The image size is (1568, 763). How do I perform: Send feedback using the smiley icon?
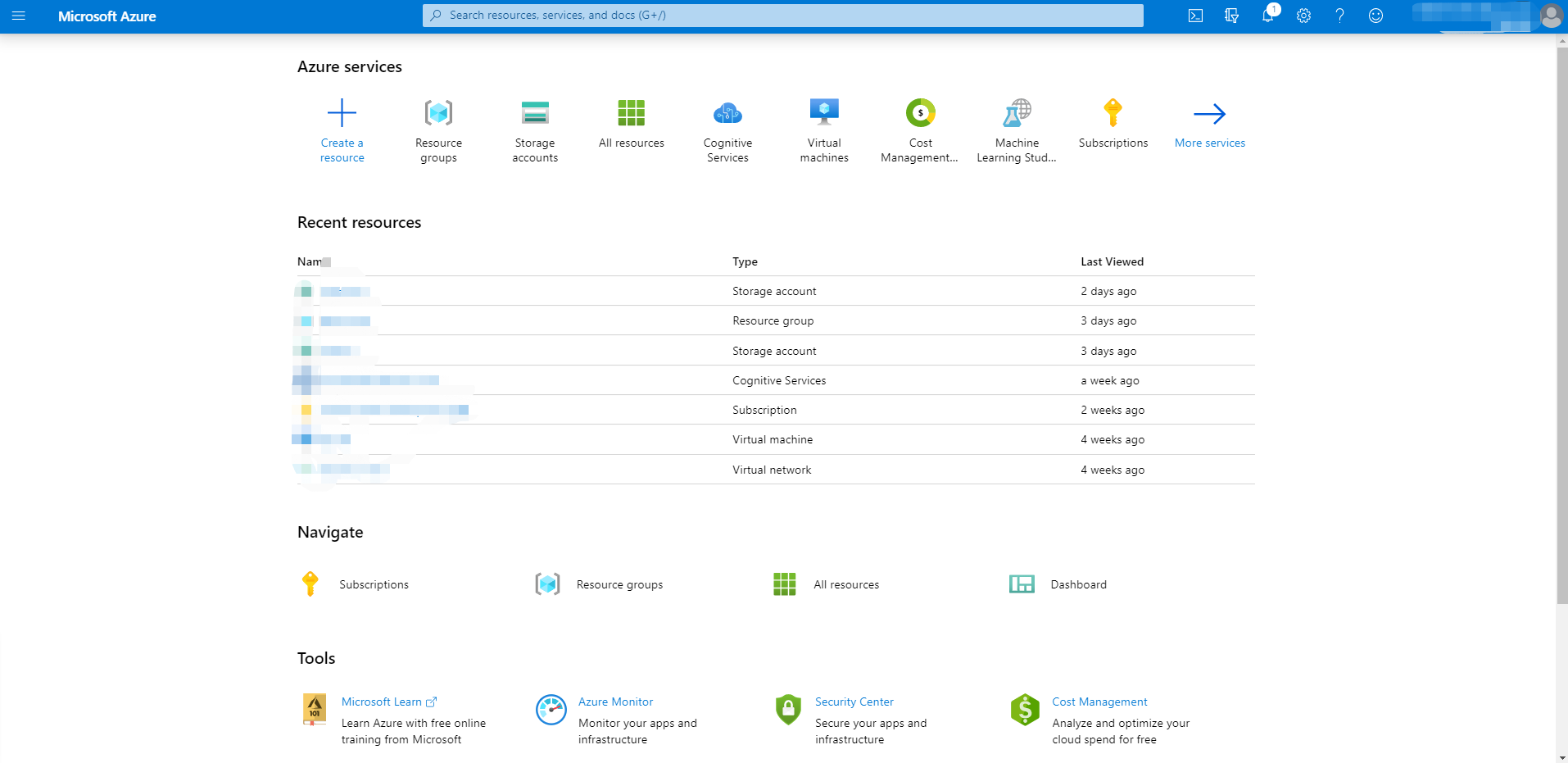pos(1375,16)
